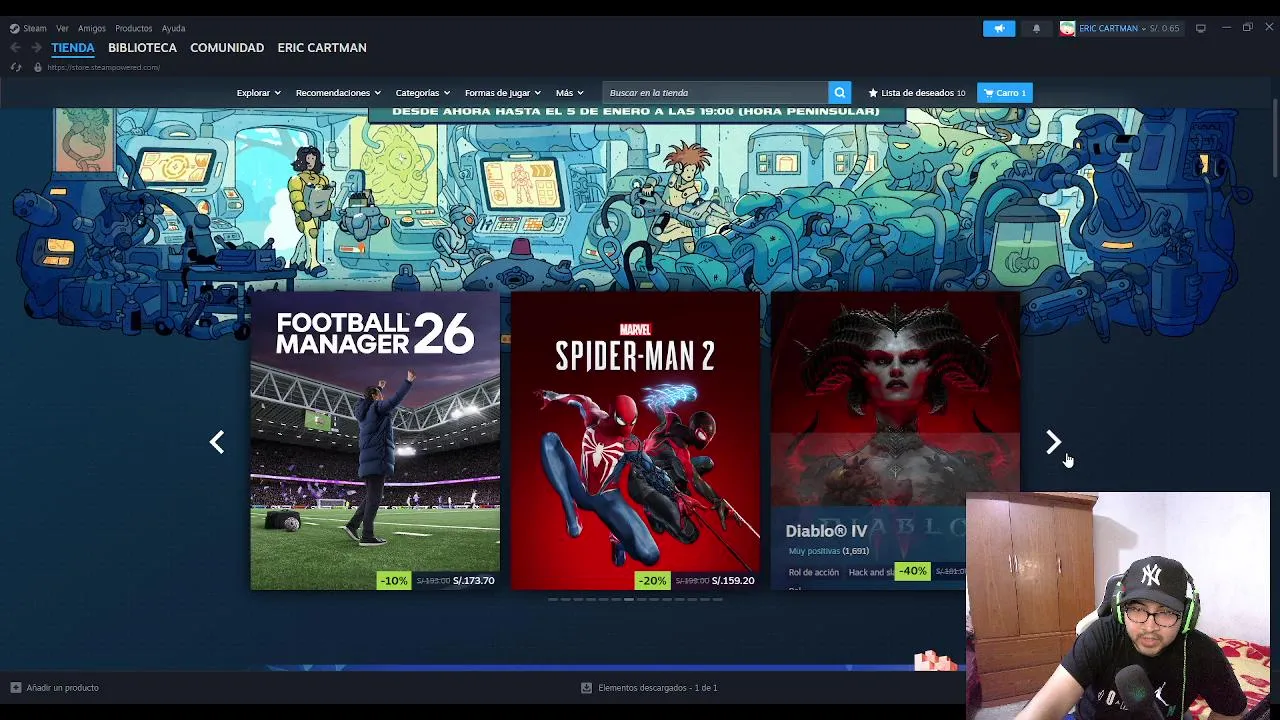Screen dimensions: 1280x720
Task: Click the downloads icon in the bottom bar
Action: click(x=586, y=688)
